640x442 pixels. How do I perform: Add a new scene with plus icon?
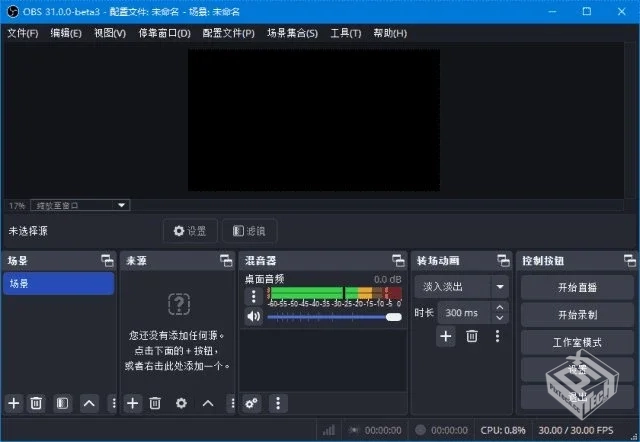coord(13,403)
